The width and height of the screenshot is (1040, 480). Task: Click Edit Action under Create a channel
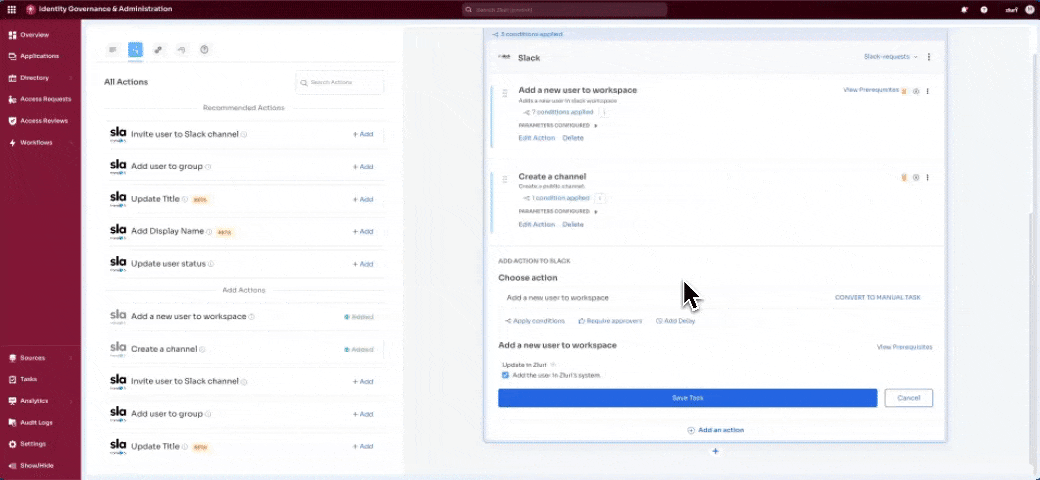point(537,225)
